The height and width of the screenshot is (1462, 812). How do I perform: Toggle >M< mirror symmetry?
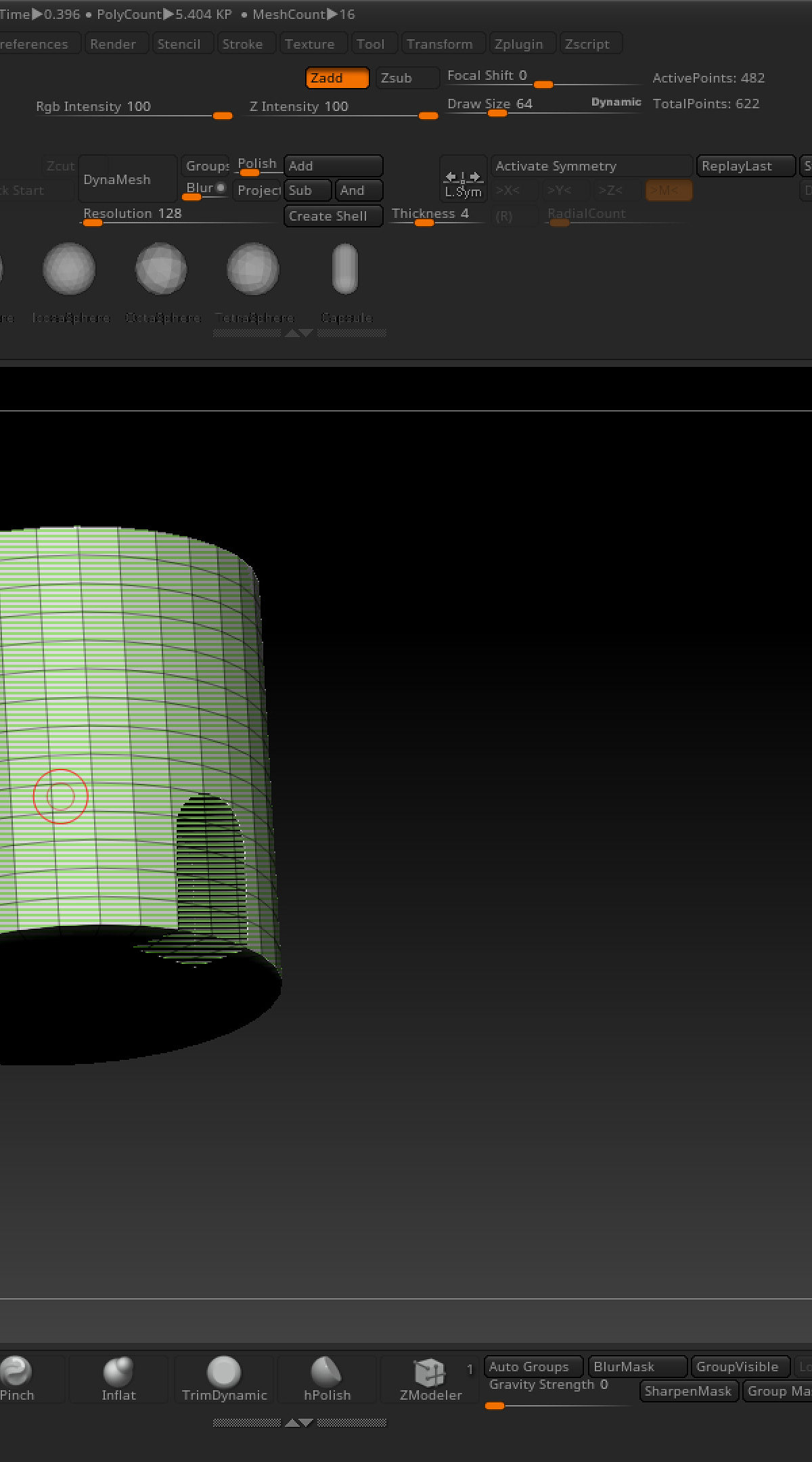[x=669, y=190]
